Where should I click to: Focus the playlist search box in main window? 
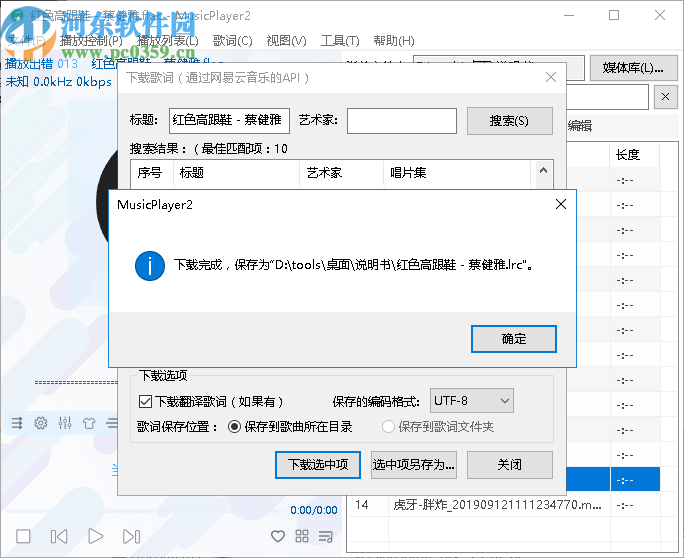607,97
